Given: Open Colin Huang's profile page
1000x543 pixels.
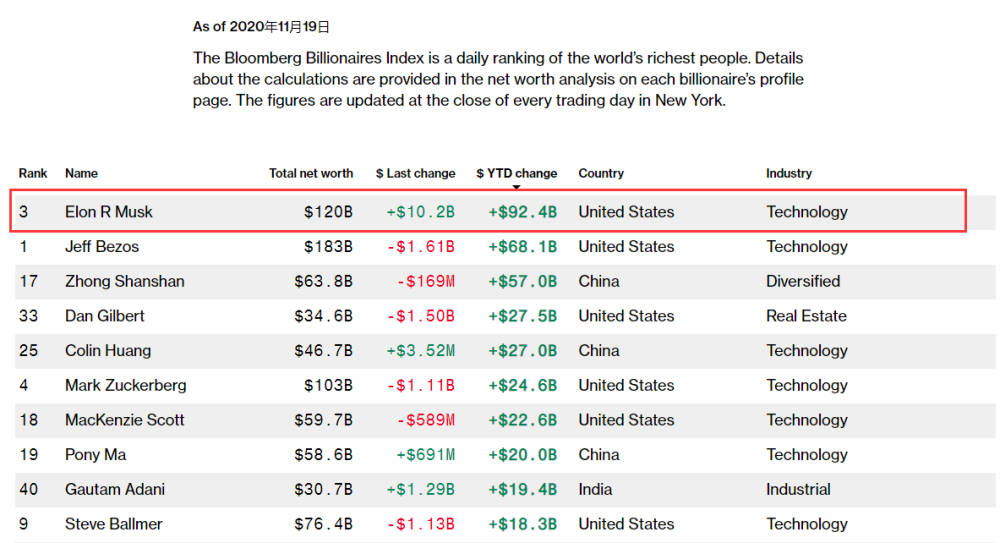Looking at the screenshot, I should click(108, 350).
